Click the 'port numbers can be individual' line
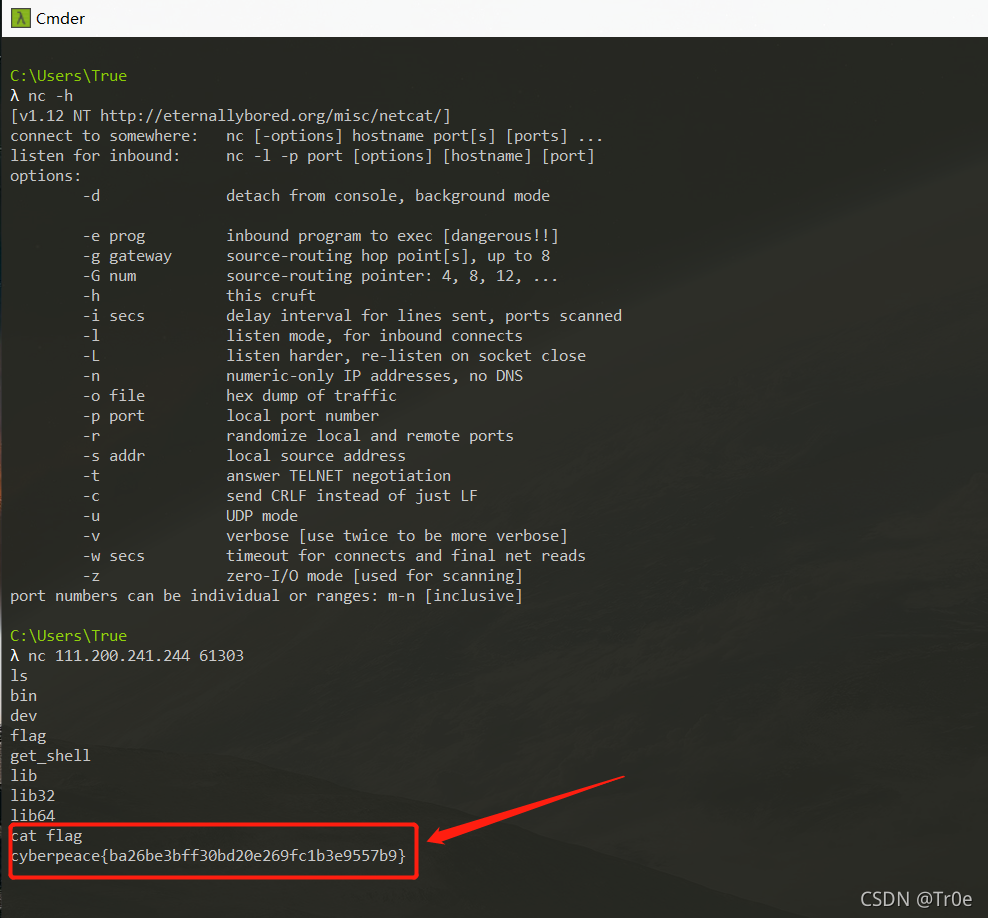Viewport: 988px width, 918px height. 267,596
